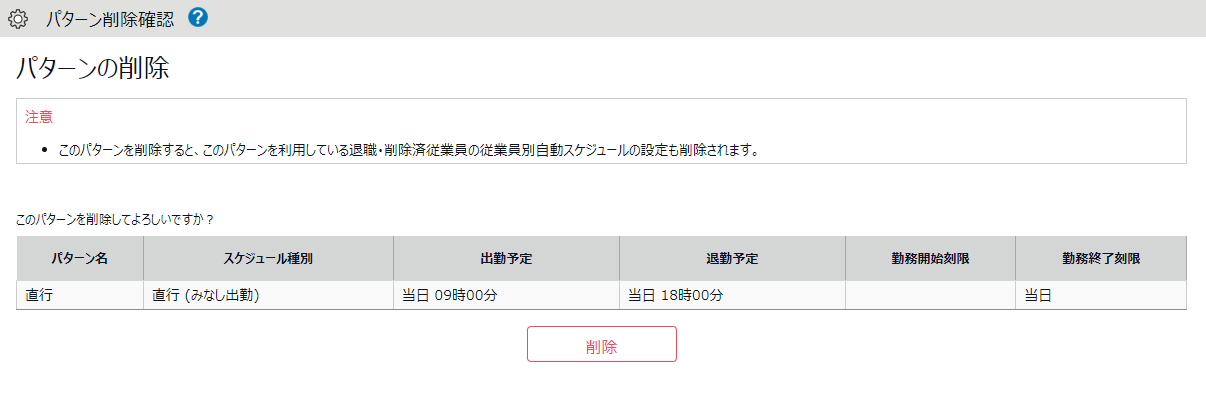Viewport: 1206px width, 397px height.
Task: Open the blue help question mark icon
Action: pyautogui.click(x=198, y=17)
